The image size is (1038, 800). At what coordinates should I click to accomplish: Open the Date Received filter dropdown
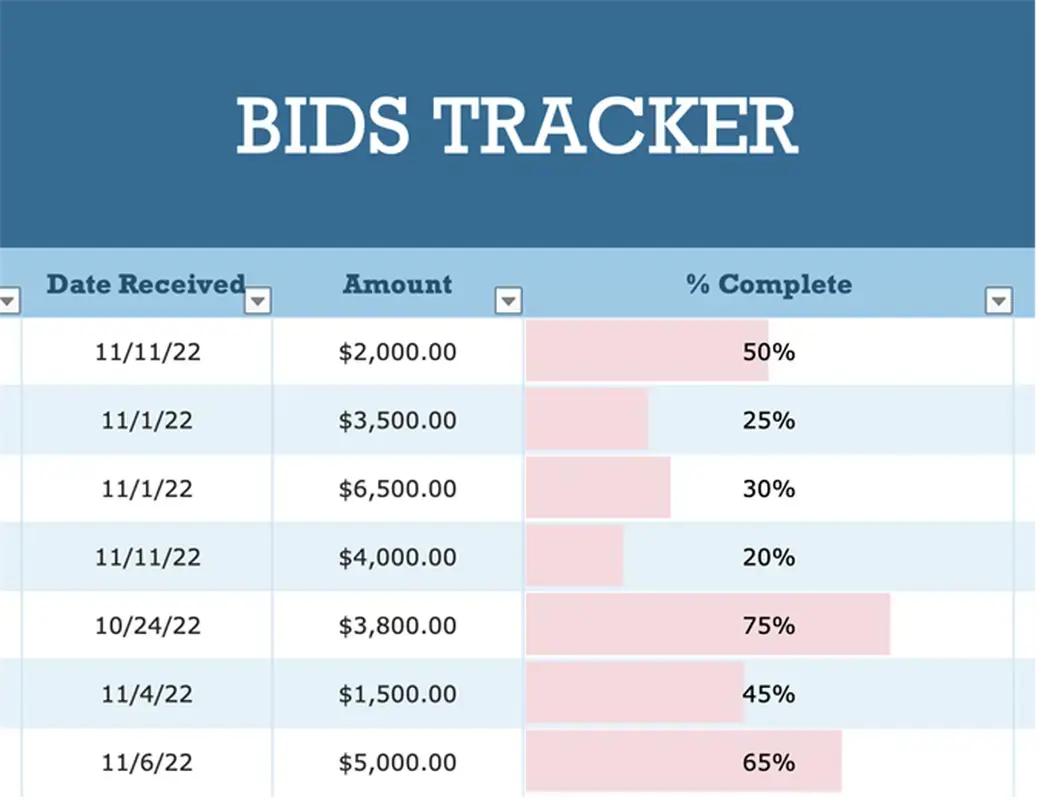click(x=258, y=300)
